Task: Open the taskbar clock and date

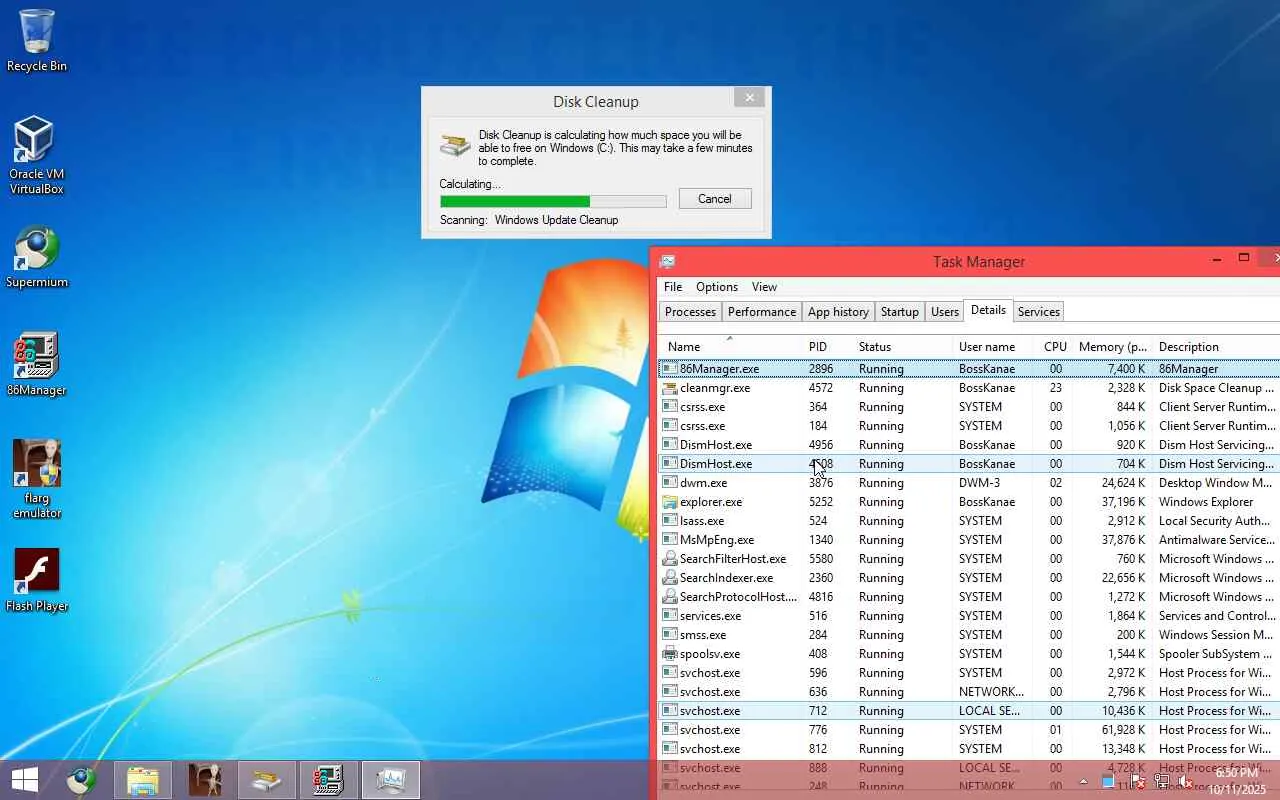Action: click(1236, 781)
